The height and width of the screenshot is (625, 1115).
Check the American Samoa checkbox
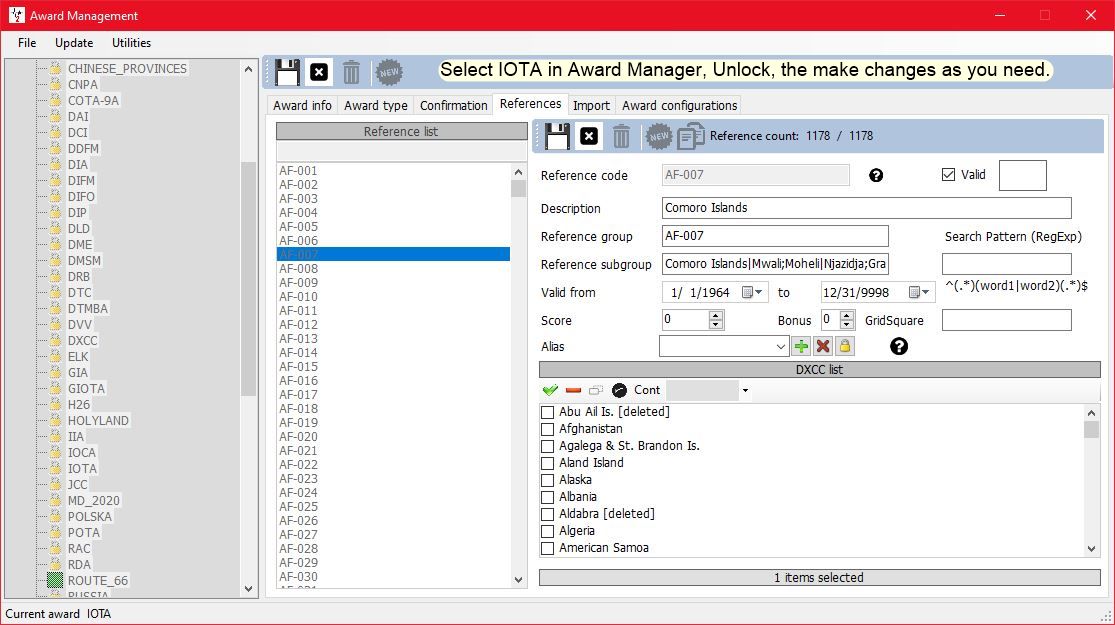click(x=548, y=548)
